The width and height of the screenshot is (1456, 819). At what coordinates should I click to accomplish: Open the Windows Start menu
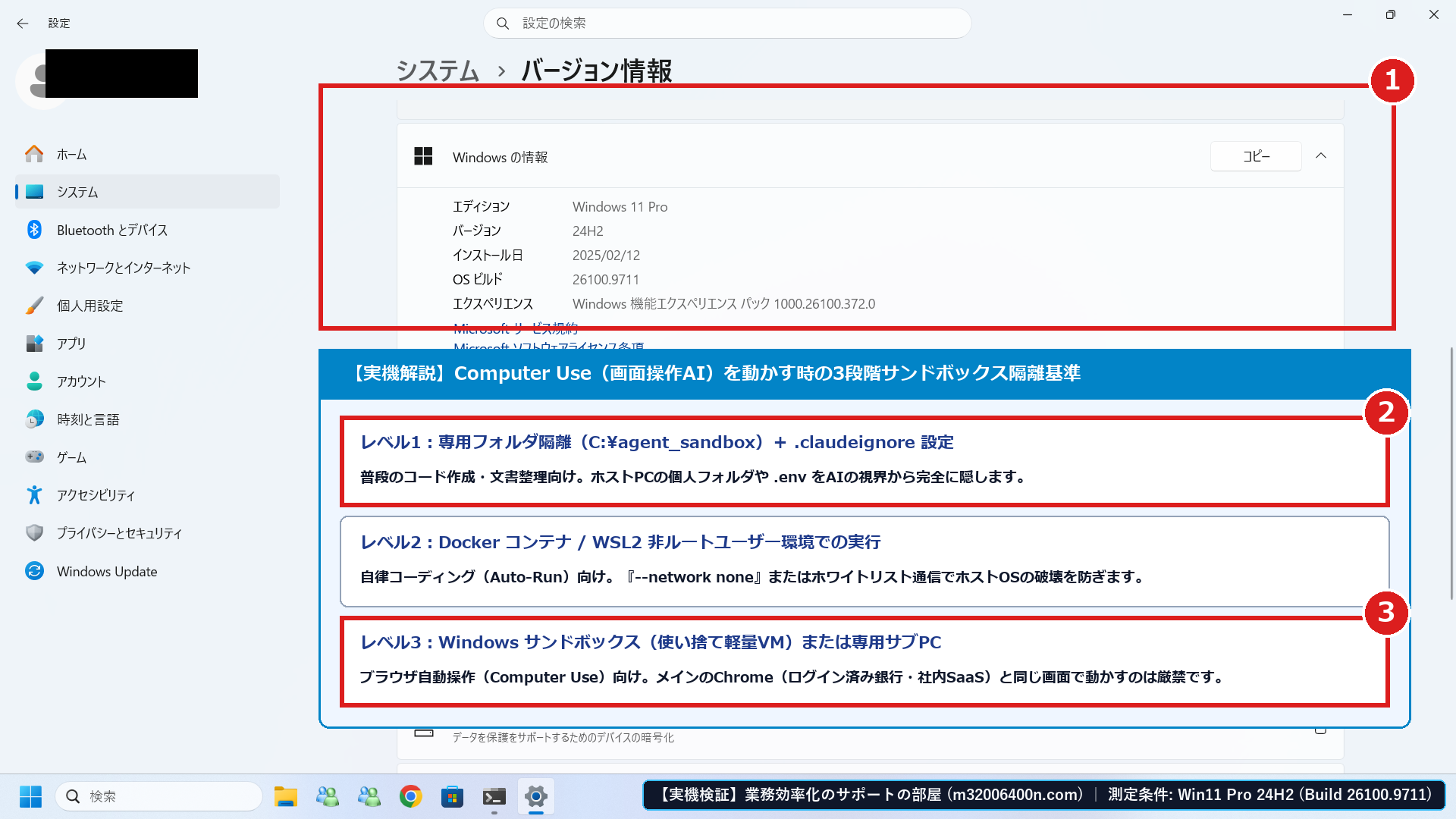click(x=30, y=796)
